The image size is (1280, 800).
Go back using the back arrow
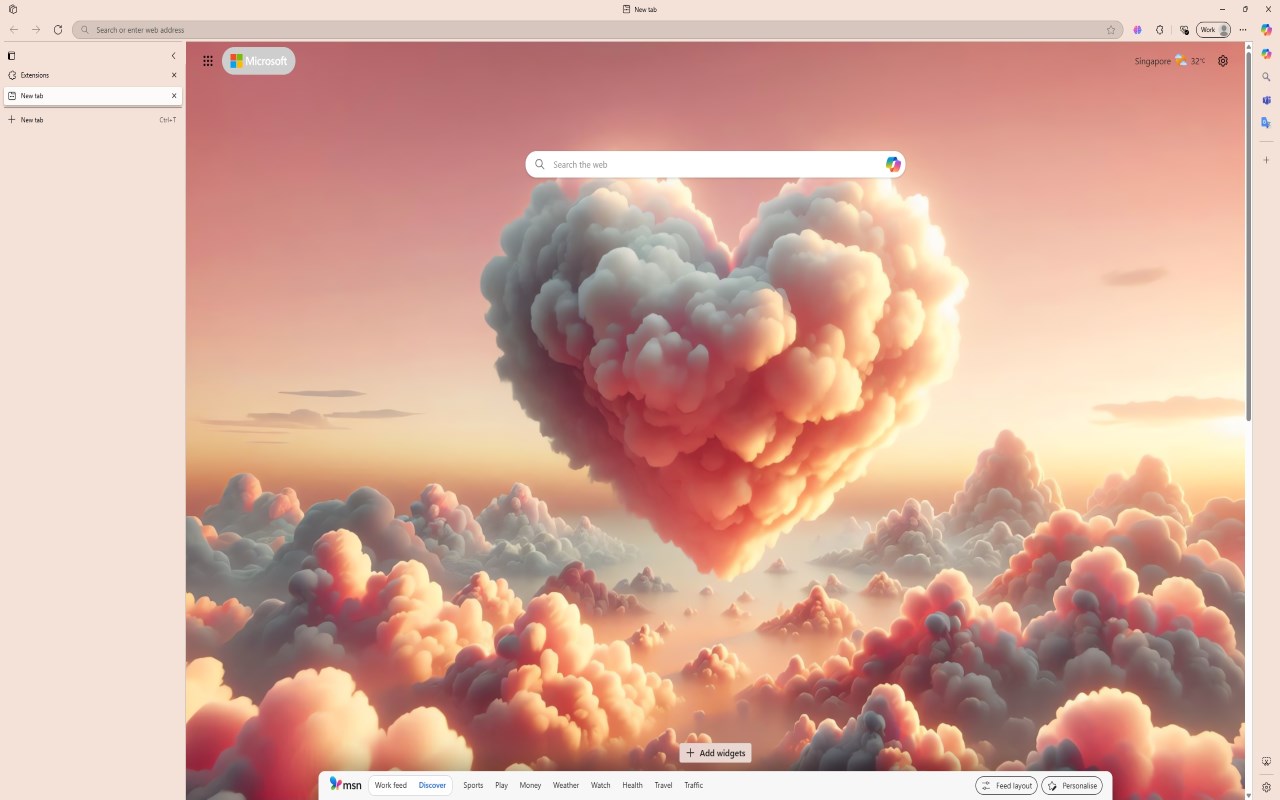[x=14, y=30]
